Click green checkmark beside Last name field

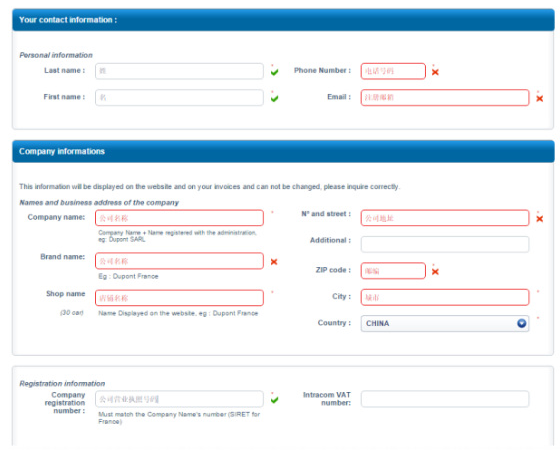pyautogui.click(x=274, y=72)
